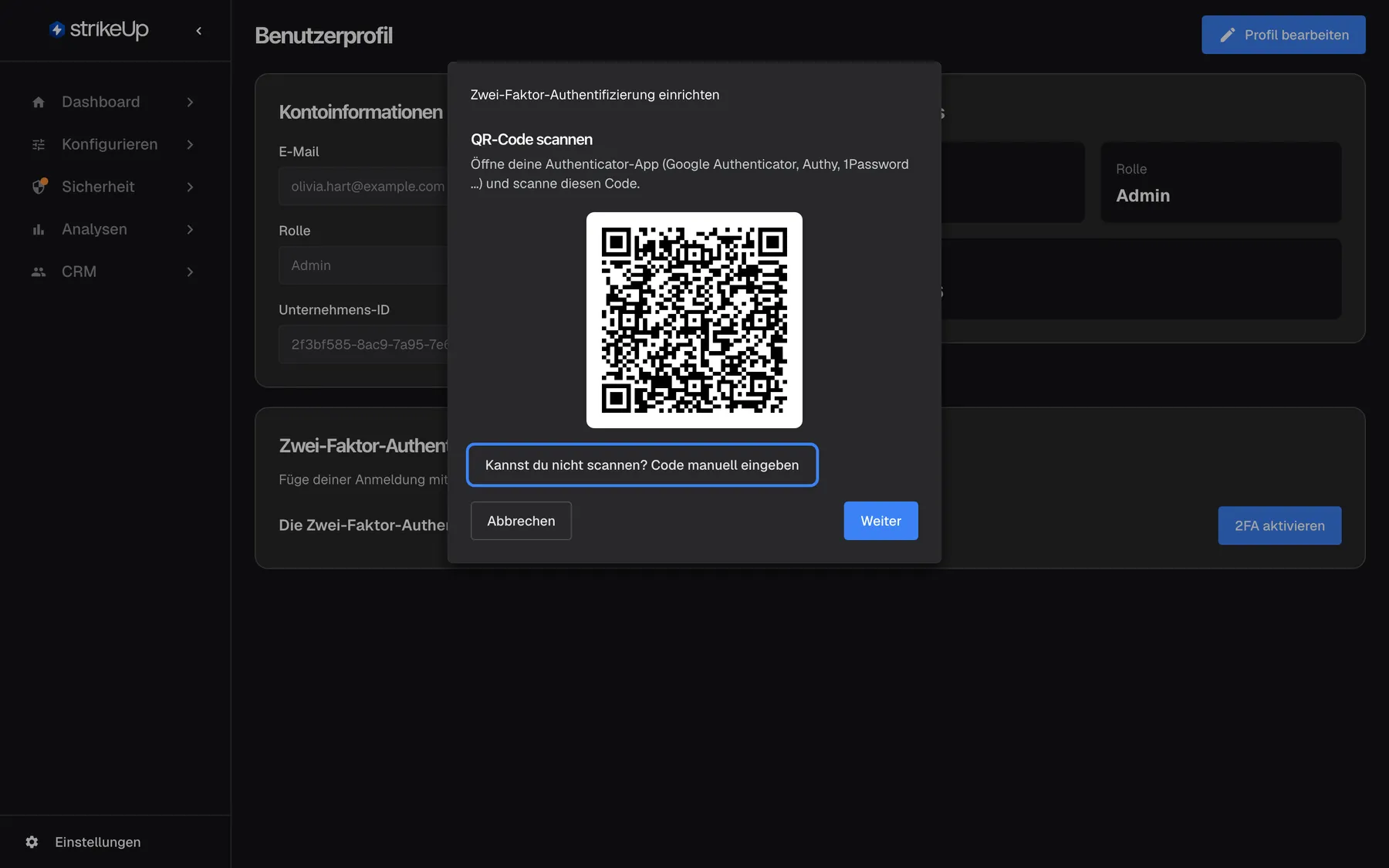Expand the CRM menu chevron
The image size is (1389, 868).
tap(190, 272)
